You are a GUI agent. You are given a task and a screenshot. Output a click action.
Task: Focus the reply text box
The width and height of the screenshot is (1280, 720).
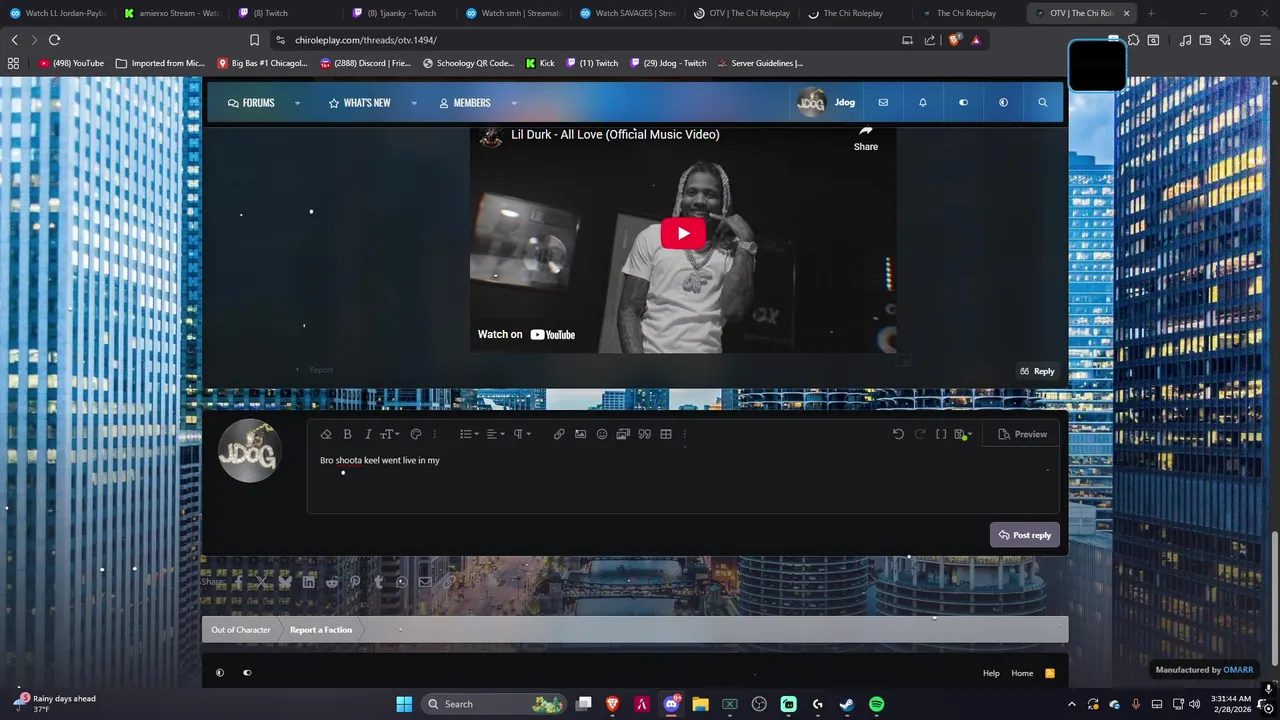683,480
